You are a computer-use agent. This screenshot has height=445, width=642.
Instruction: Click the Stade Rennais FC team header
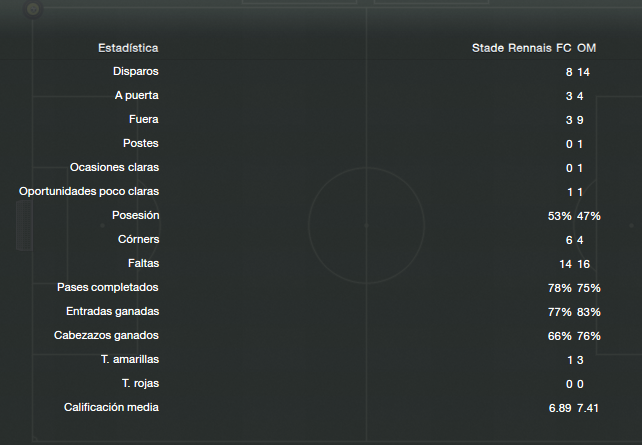pyautogui.click(x=521, y=48)
